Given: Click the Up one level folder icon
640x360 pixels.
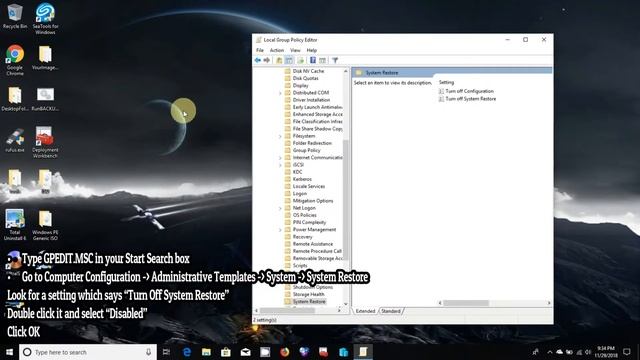Looking at the screenshot, I should coord(279,60).
